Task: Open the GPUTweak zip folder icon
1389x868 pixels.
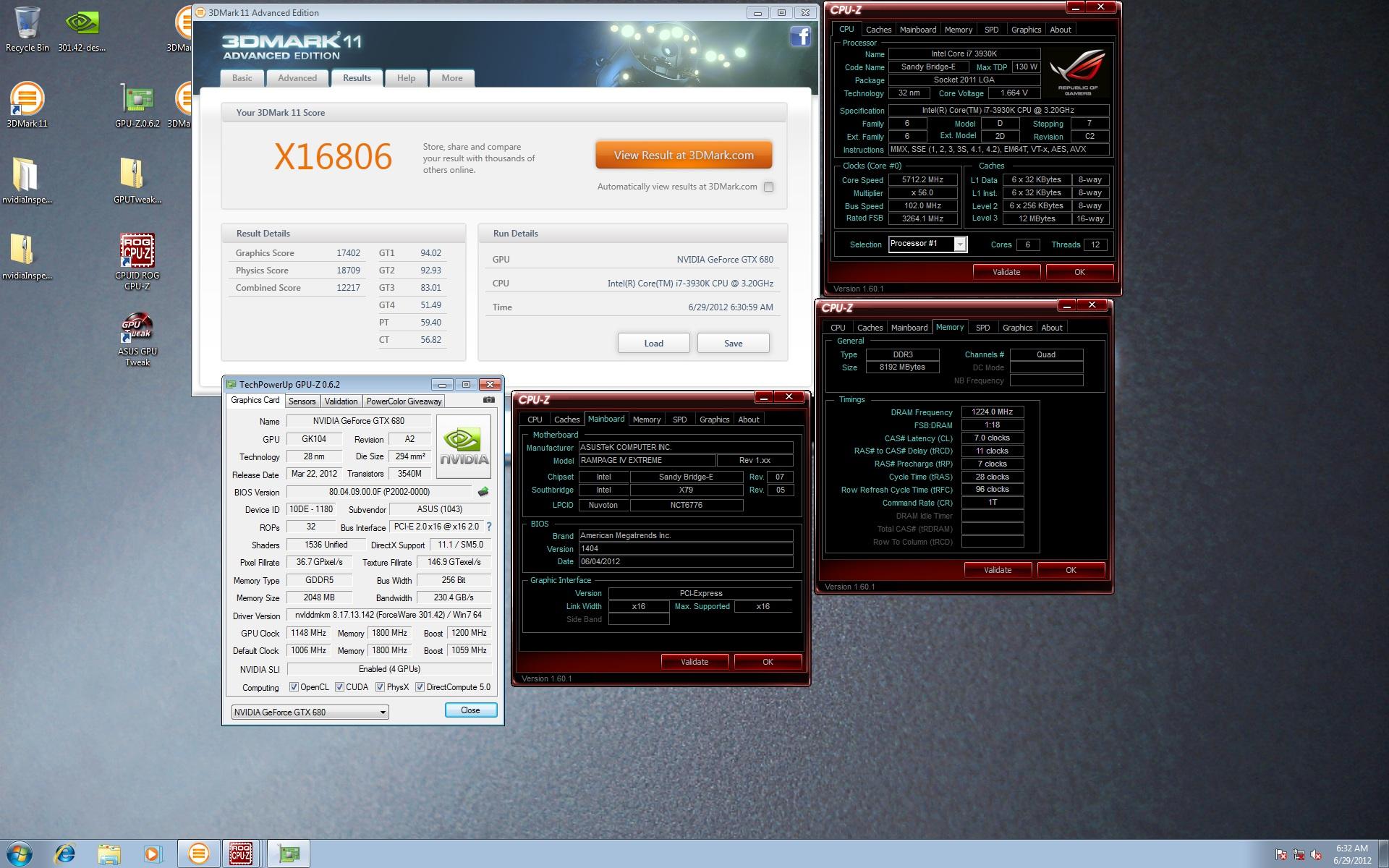Action: 137,181
